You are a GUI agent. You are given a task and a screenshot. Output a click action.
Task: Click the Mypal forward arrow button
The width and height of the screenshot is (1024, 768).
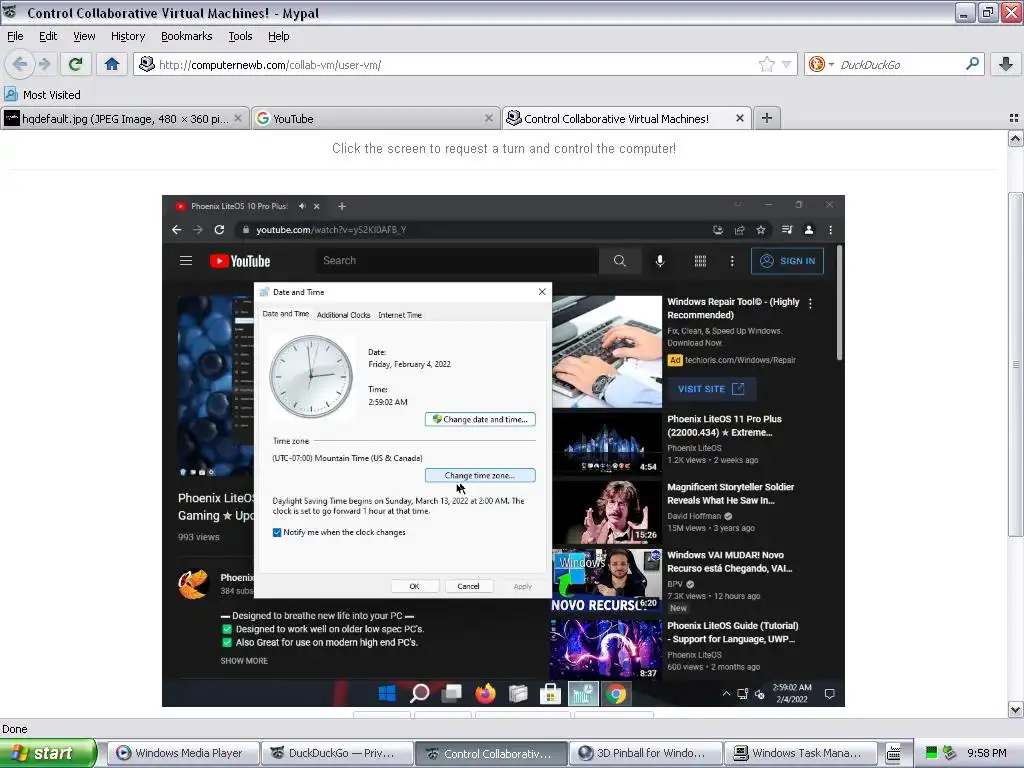44,64
